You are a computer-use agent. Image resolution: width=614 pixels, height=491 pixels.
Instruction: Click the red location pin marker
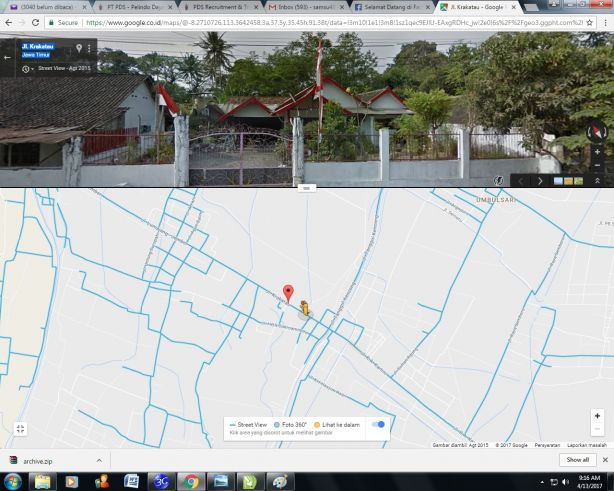click(289, 293)
